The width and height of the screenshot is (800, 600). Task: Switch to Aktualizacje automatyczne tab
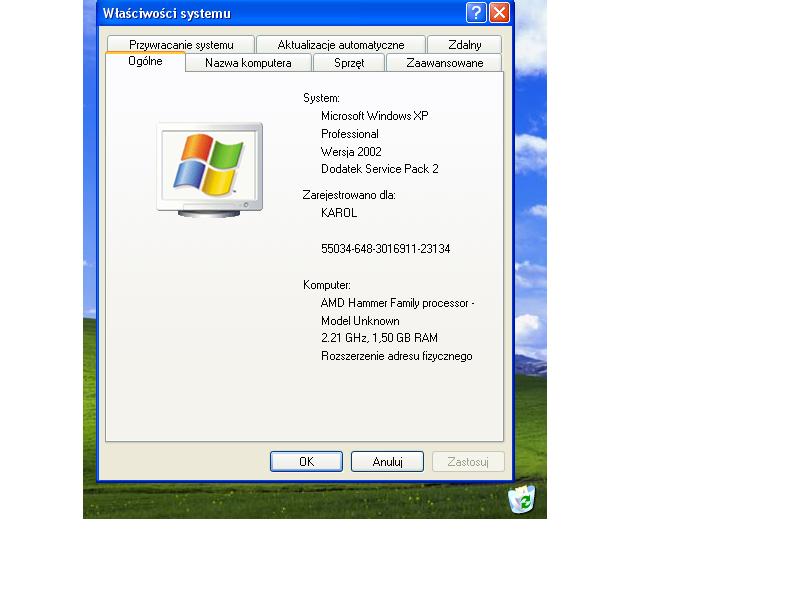(x=341, y=44)
